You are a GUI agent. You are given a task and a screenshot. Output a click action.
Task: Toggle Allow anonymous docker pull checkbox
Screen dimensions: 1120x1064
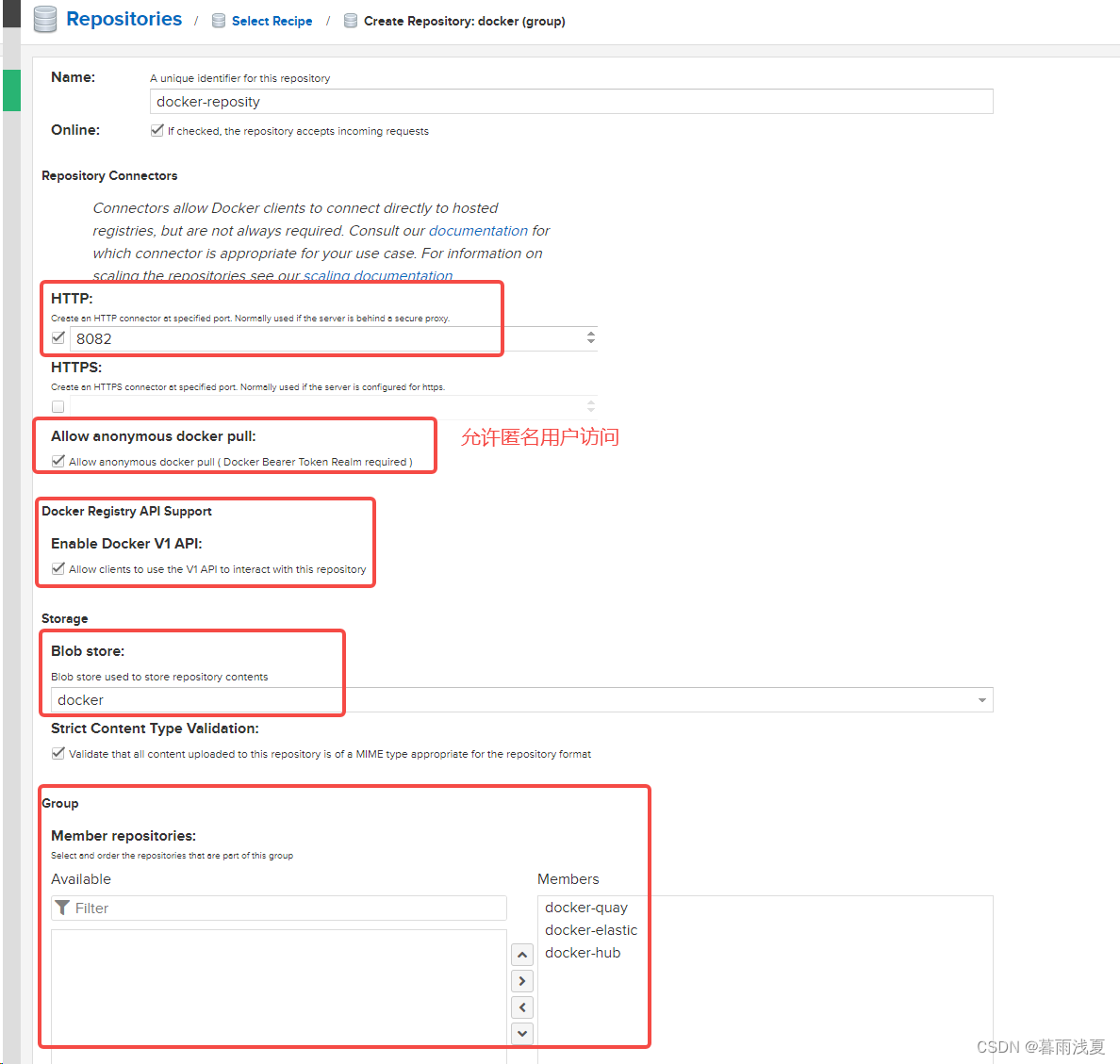click(58, 461)
